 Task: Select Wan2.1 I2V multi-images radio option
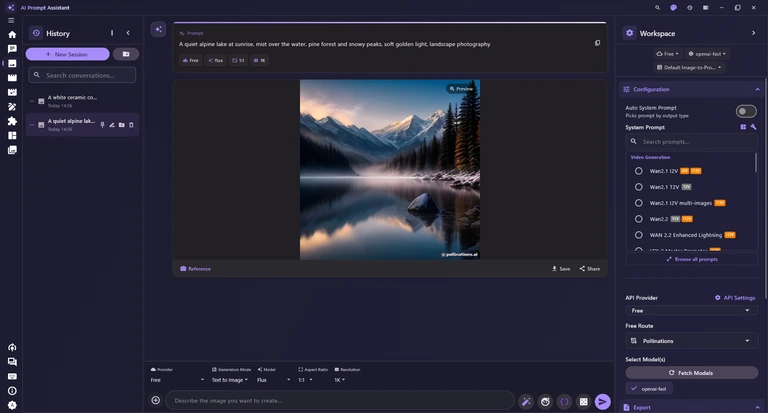point(639,203)
